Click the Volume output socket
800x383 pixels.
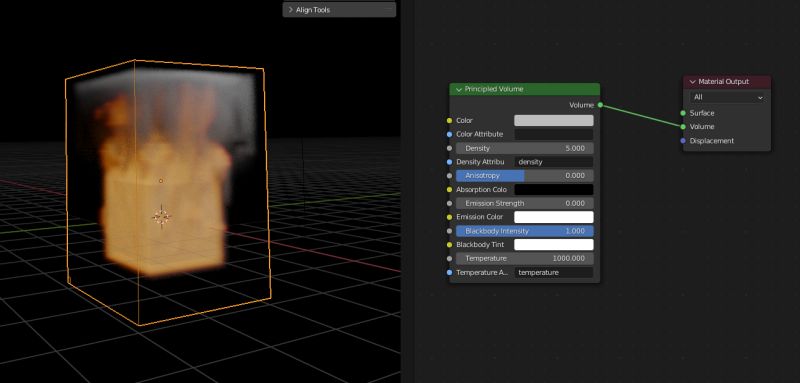pyautogui.click(x=600, y=105)
